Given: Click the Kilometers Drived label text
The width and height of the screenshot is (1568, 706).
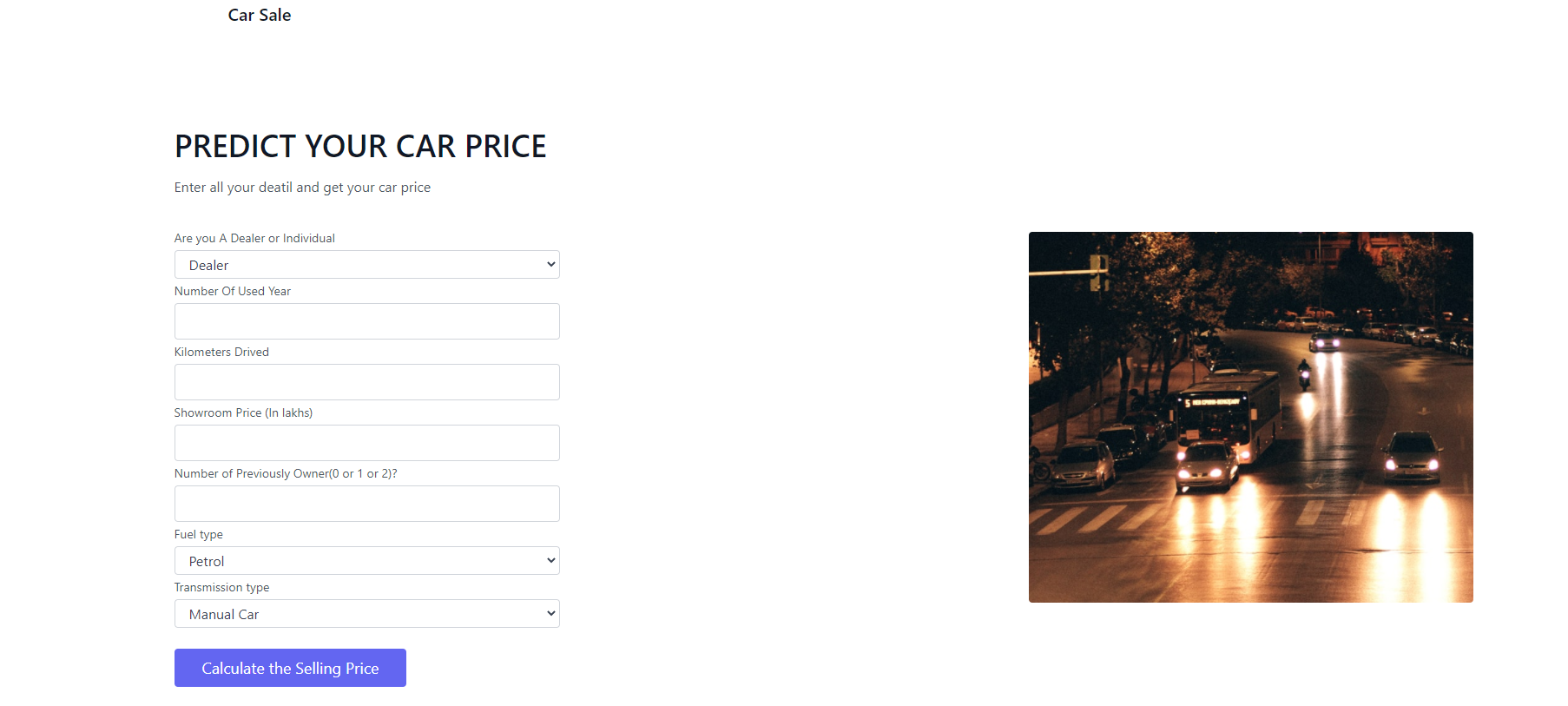Looking at the screenshot, I should tap(221, 352).
